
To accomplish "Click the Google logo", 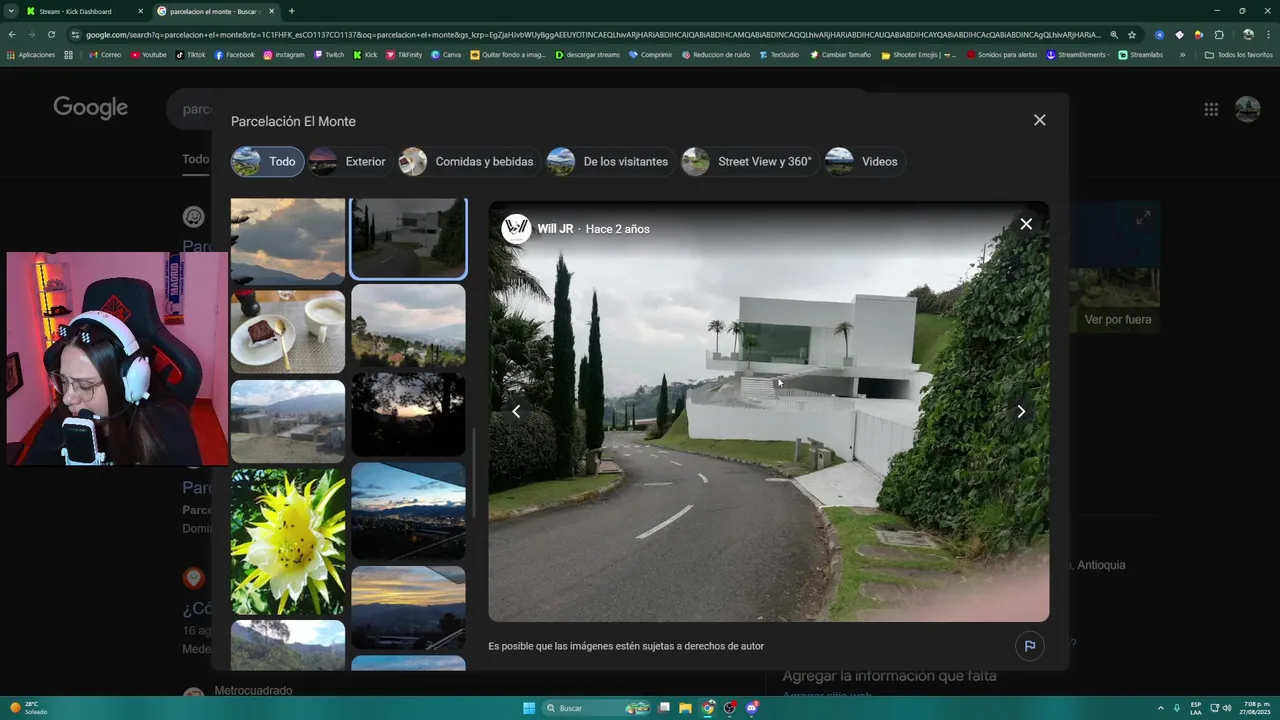I will pyautogui.click(x=91, y=108).
